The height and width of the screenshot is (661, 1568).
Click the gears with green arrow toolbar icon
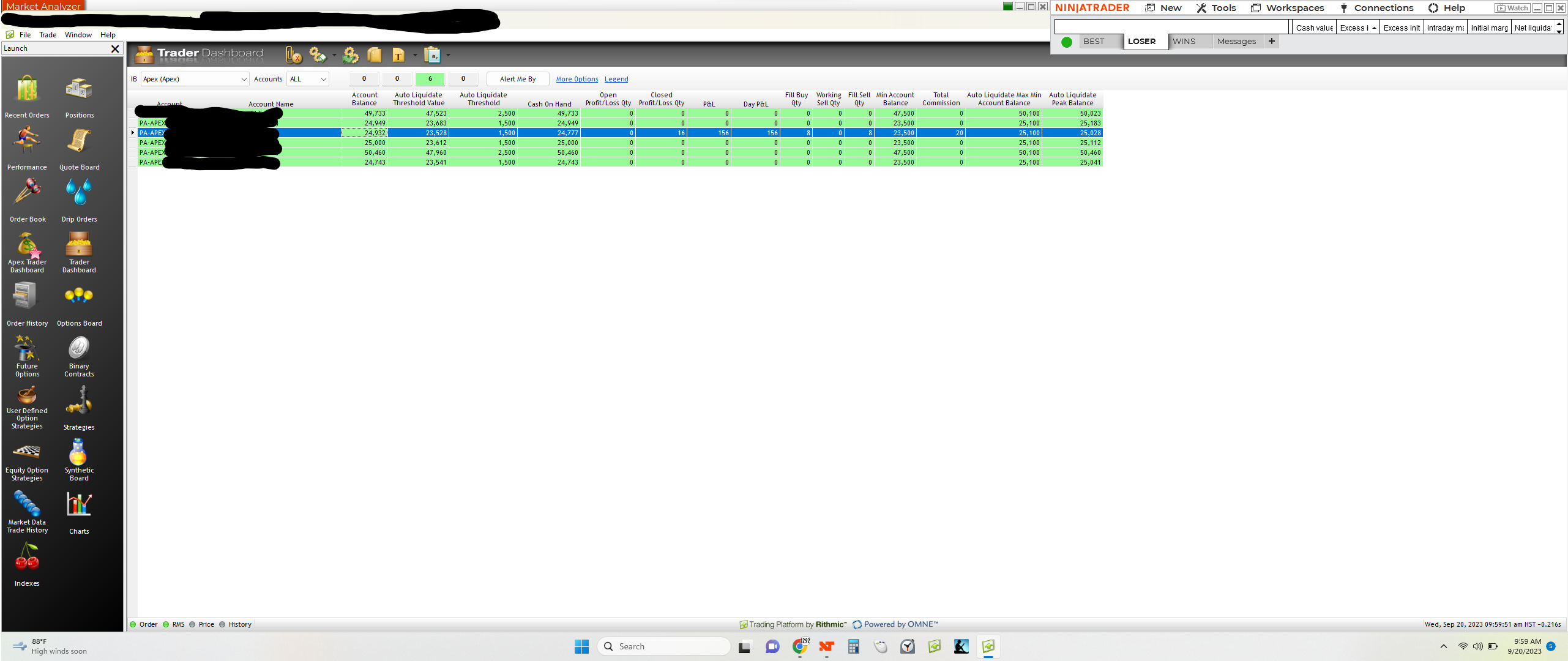click(351, 55)
